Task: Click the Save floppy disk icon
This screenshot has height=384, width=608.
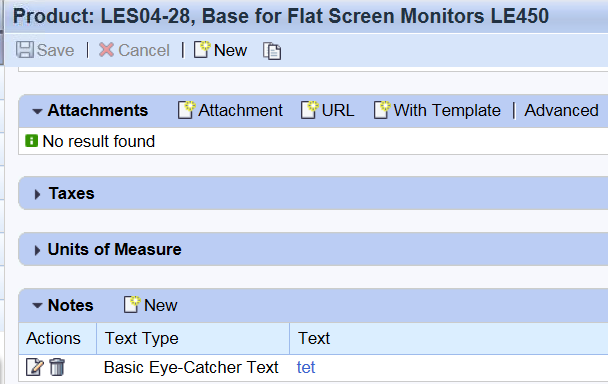Action: tap(25, 50)
